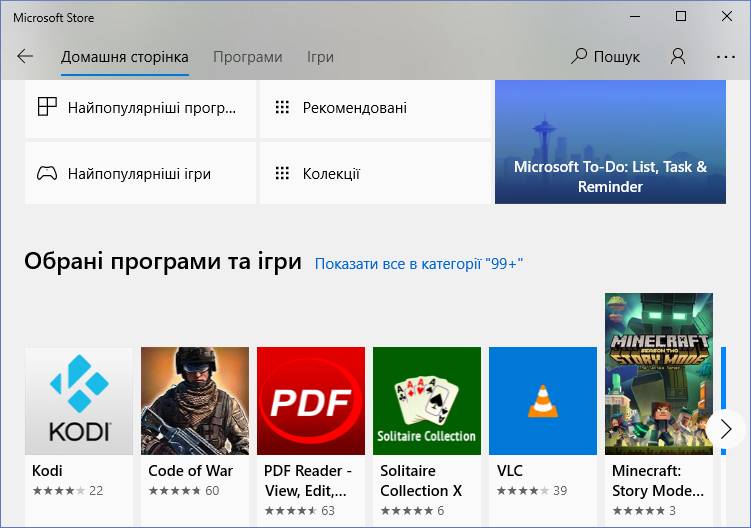Viewport: 751px width, 528px height.
Task: Click the VLC title text
Action: (510, 471)
